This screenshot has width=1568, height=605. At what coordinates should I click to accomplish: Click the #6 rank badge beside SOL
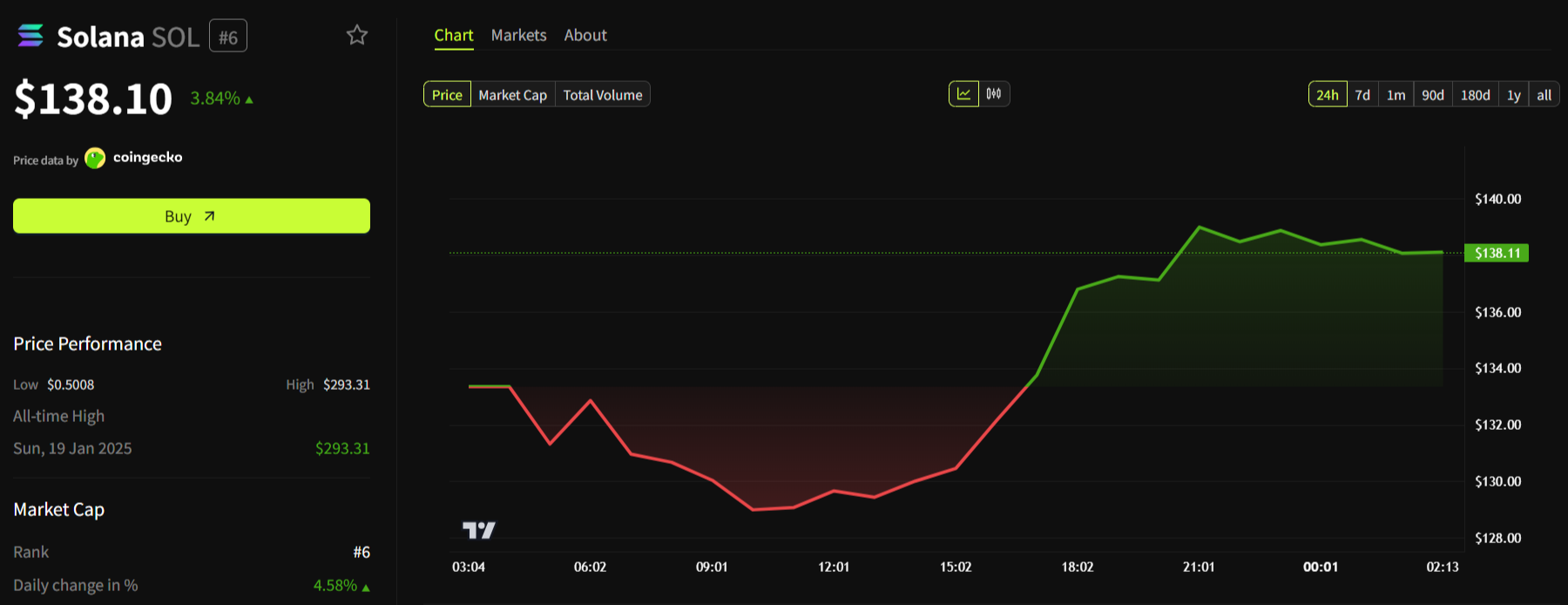(x=228, y=37)
